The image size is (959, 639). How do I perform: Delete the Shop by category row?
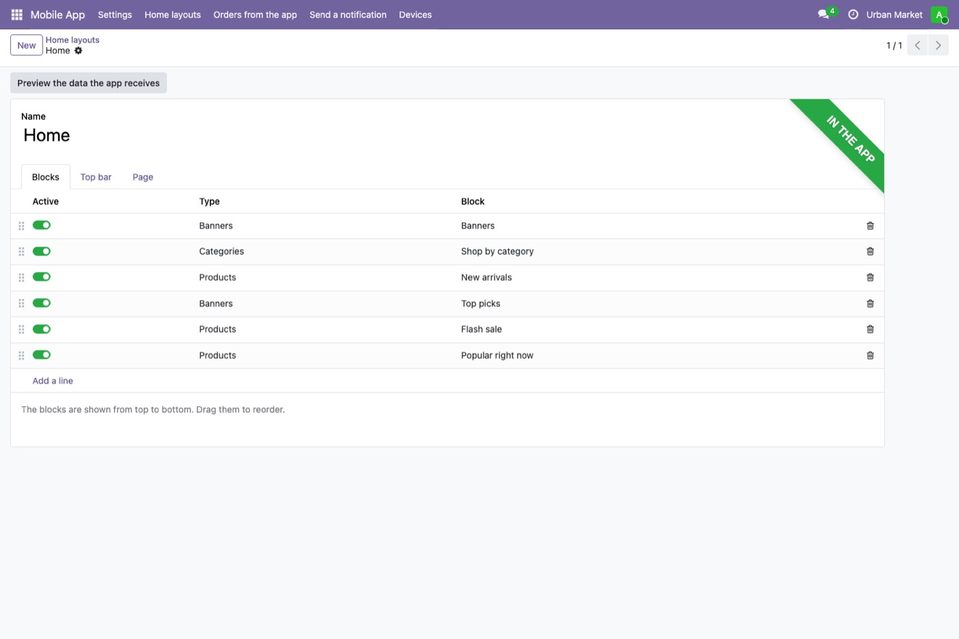tap(870, 251)
